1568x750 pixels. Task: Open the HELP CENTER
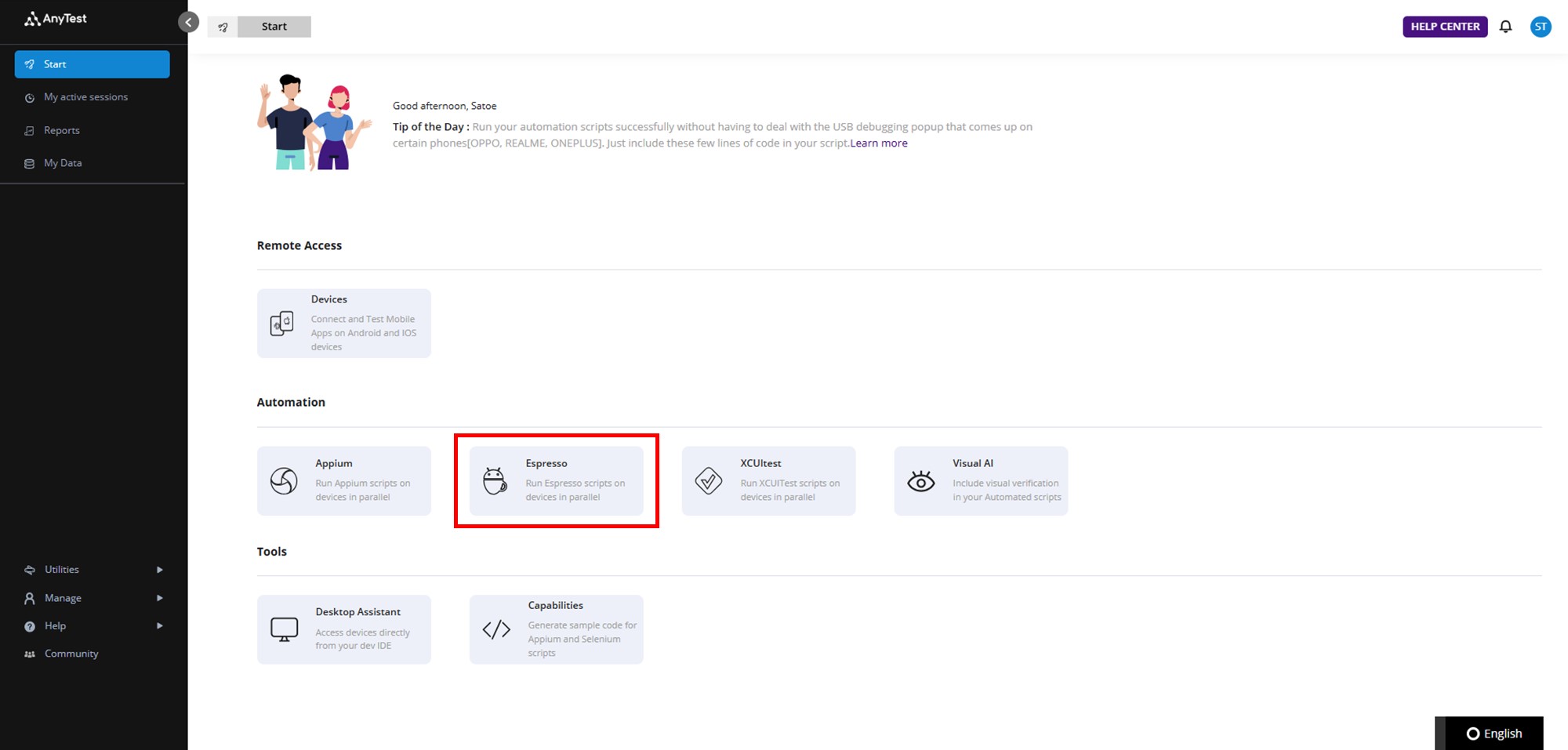click(1445, 27)
